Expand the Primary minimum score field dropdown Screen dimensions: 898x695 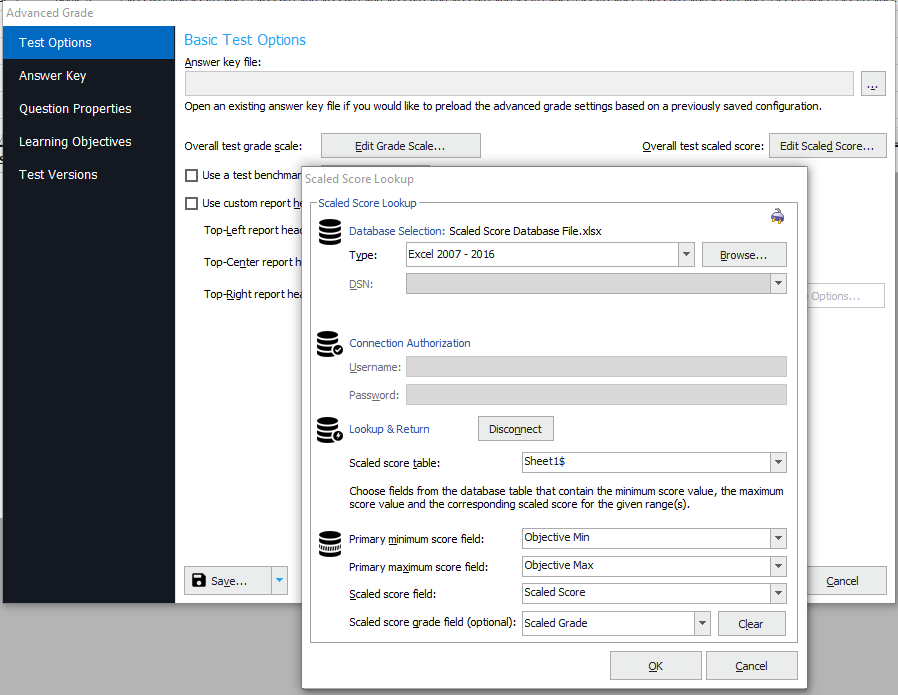[778, 538]
